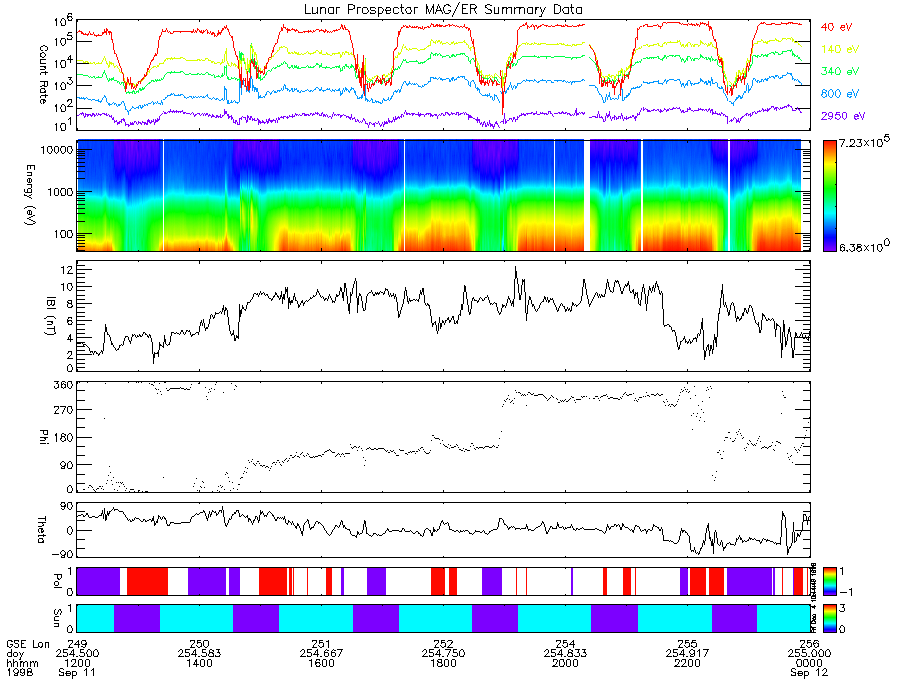Click the energy spectrogram rainbow color bar
900x700 pixels.
tap(829, 196)
